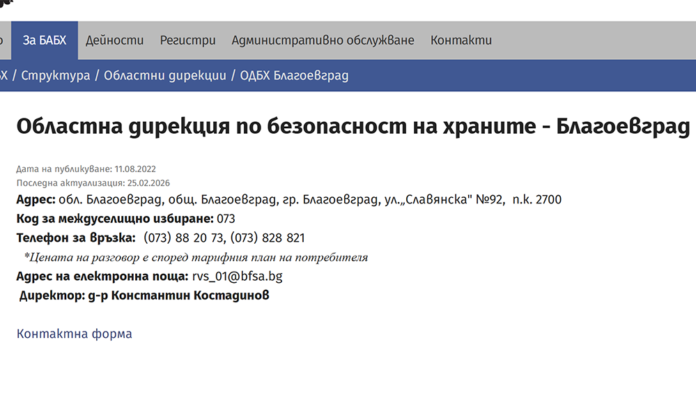Click the director name Константин Костадинов
The width and height of the screenshot is (696, 418).
coord(190,296)
